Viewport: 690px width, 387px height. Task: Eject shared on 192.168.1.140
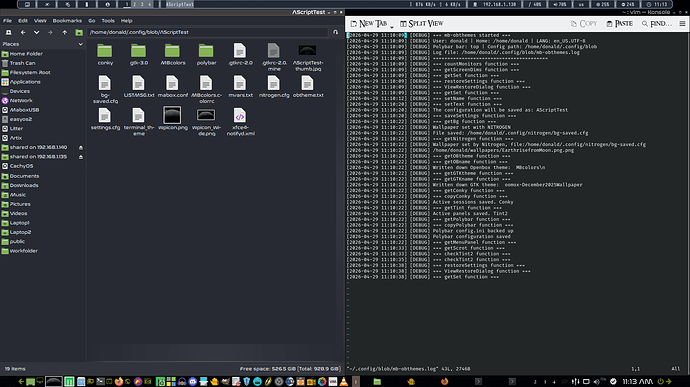81,147
